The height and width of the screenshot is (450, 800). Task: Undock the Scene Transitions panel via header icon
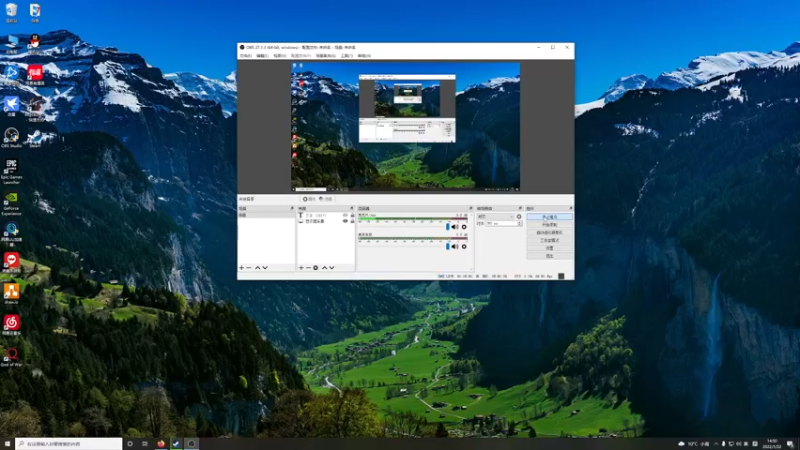[520, 208]
